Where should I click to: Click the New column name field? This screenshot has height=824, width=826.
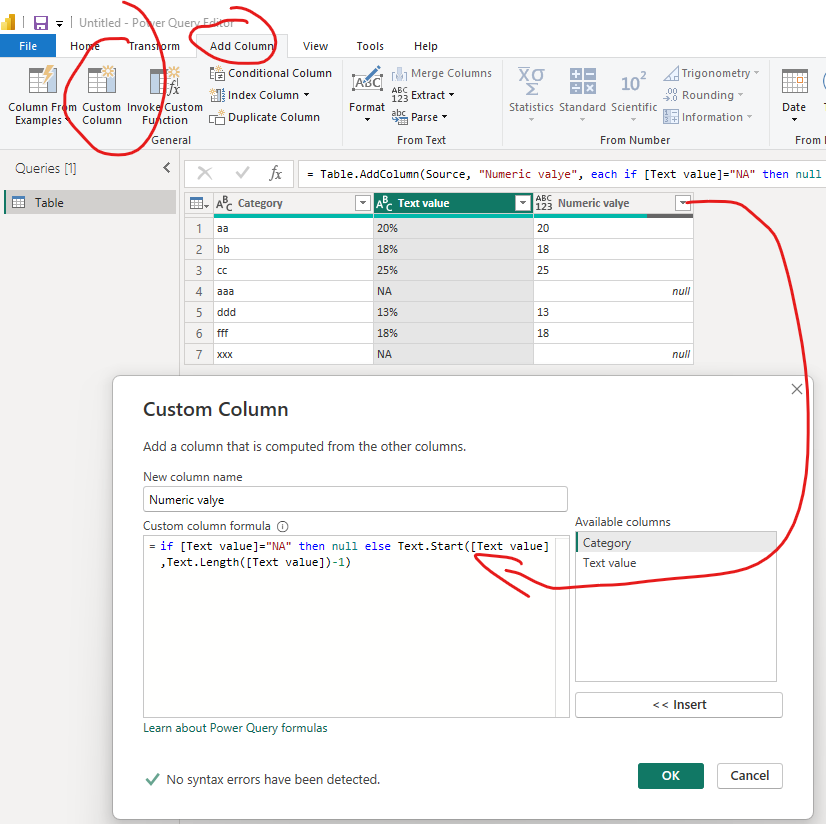355,499
